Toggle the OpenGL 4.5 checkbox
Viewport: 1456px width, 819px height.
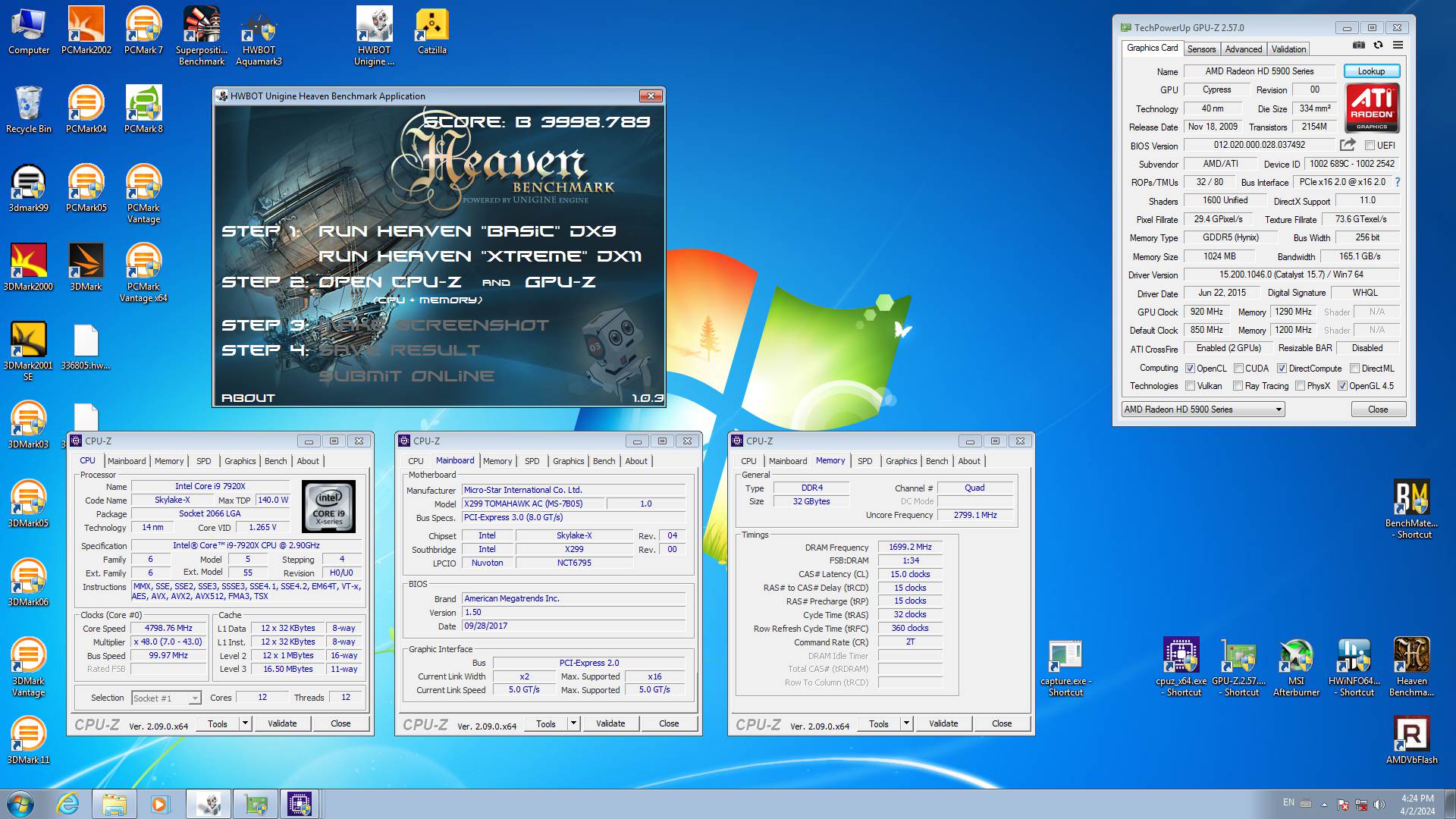[1342, 386]
